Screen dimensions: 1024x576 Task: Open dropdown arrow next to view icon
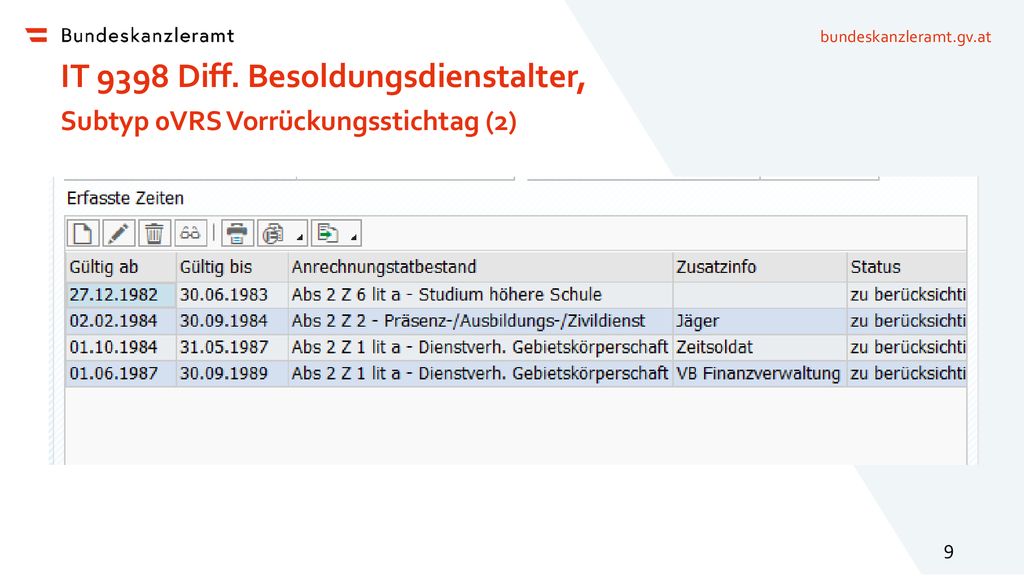point(299,237)
